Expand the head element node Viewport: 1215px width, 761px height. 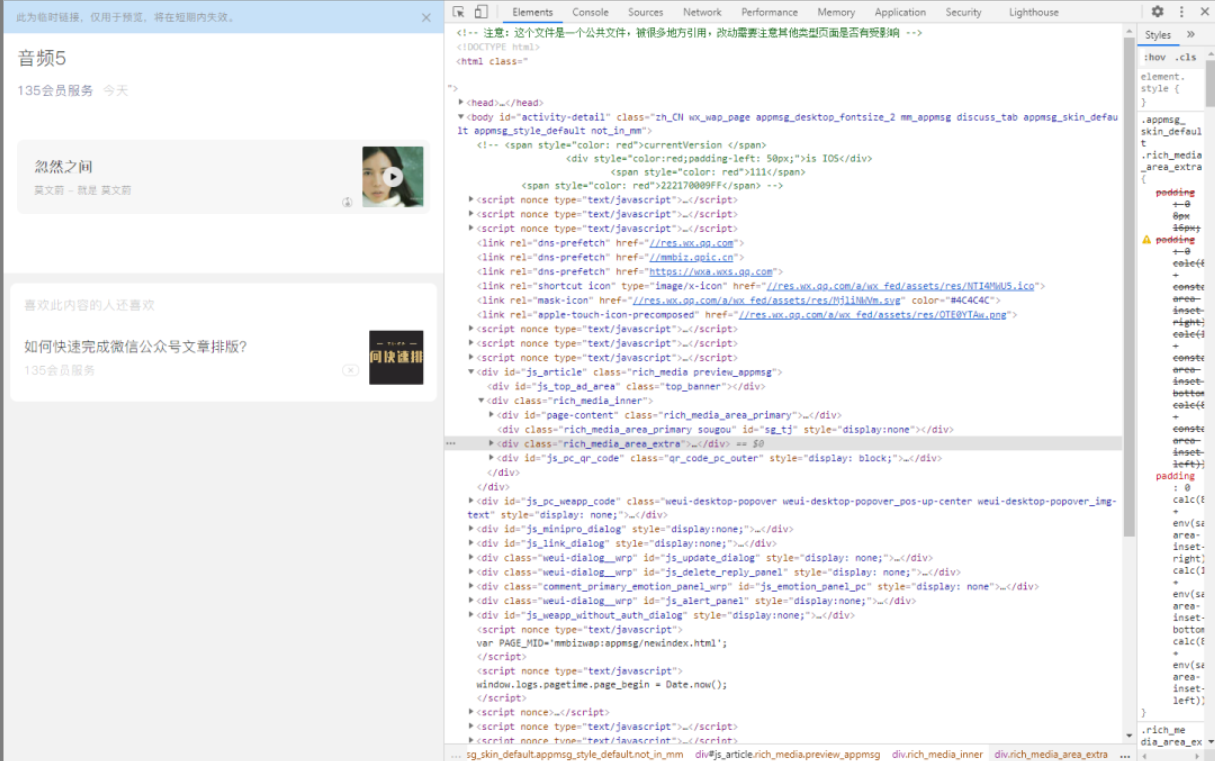pos(461,102)
